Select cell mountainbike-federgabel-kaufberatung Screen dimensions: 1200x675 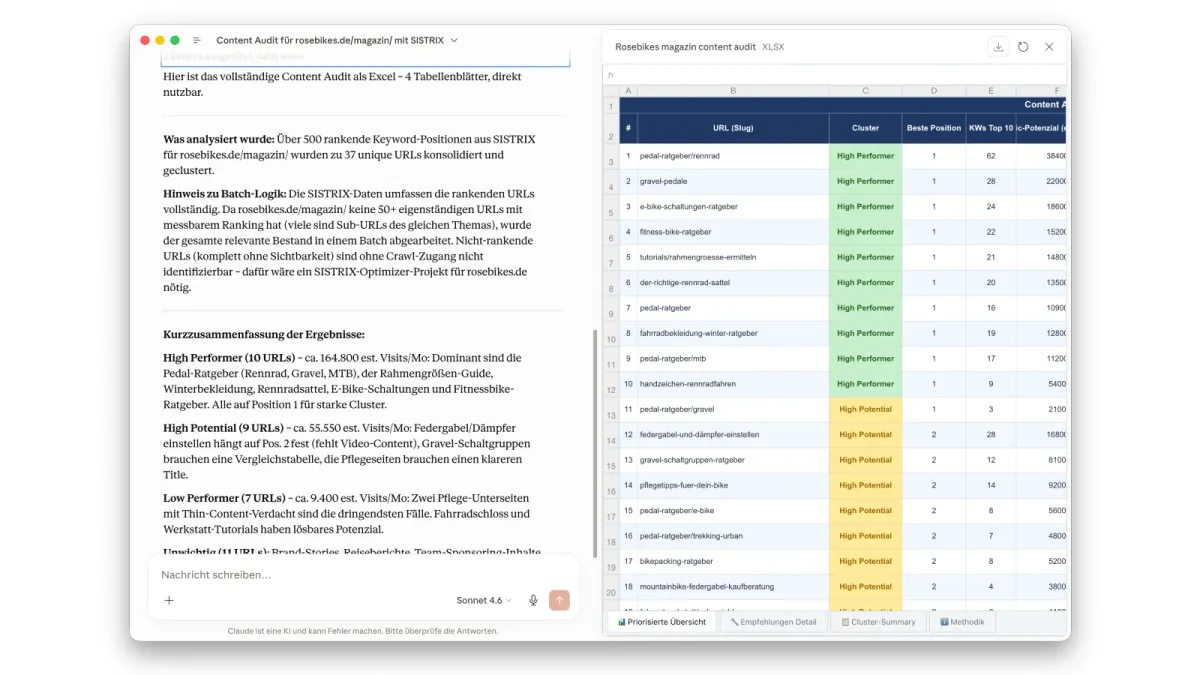coord(733,587)
